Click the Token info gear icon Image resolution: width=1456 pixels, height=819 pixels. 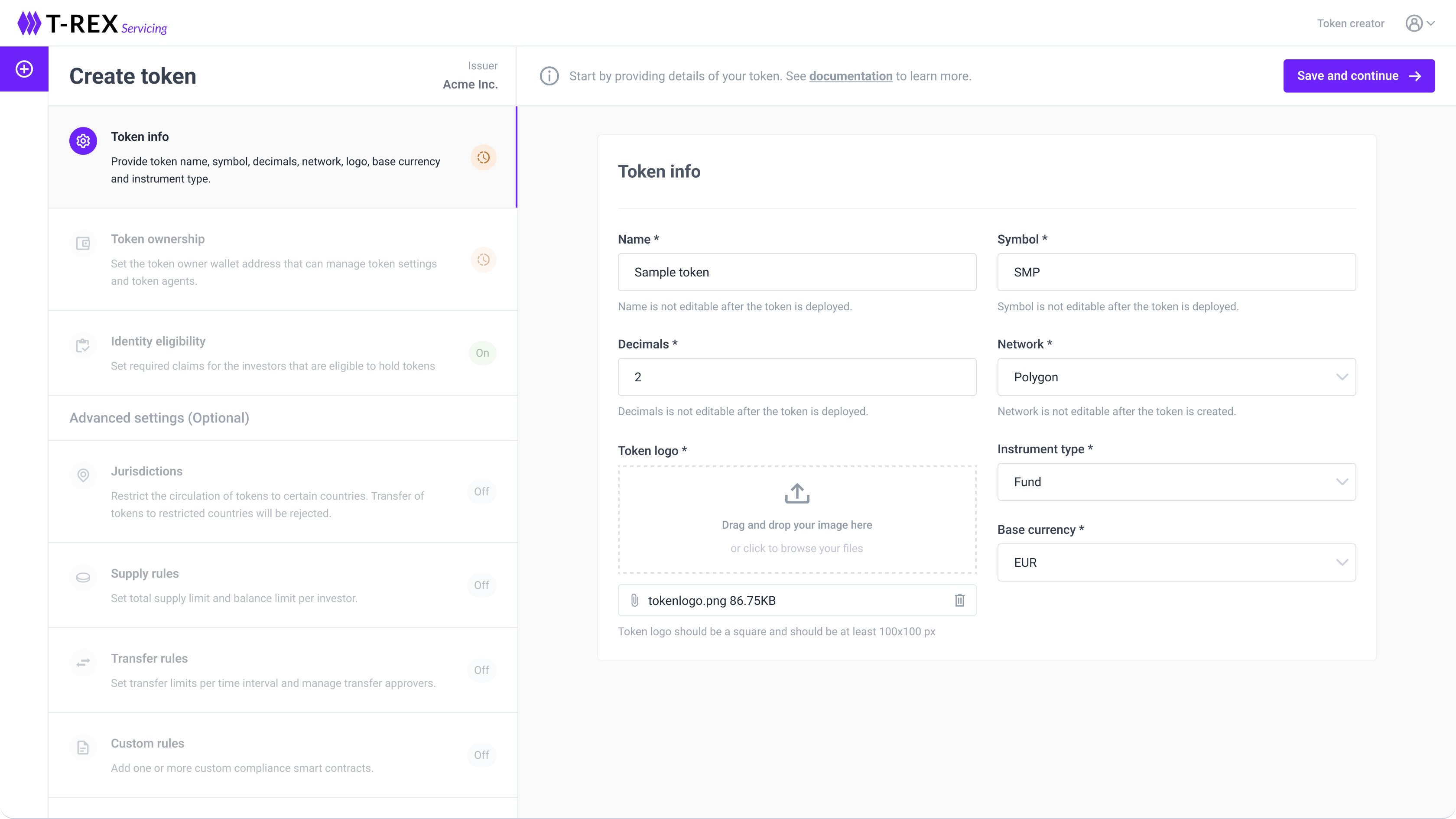[x=83, y=141]
